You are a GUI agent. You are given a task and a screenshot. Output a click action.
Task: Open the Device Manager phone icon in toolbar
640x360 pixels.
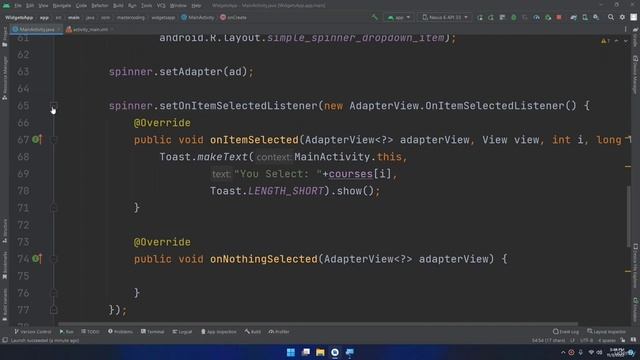point(585,18)
